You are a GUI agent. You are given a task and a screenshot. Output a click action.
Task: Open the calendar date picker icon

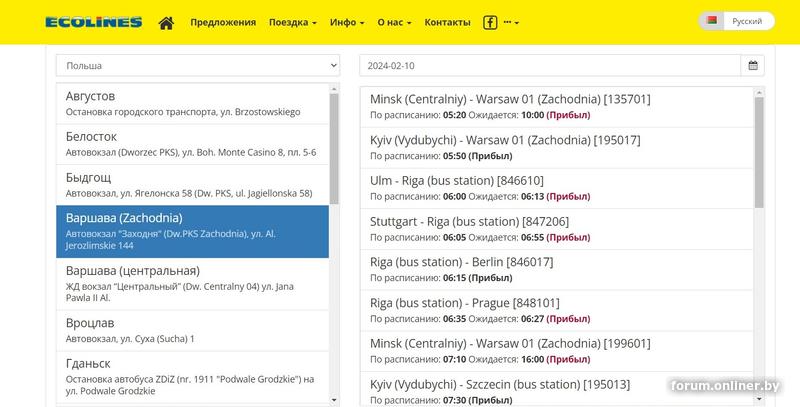coord(755,66)
